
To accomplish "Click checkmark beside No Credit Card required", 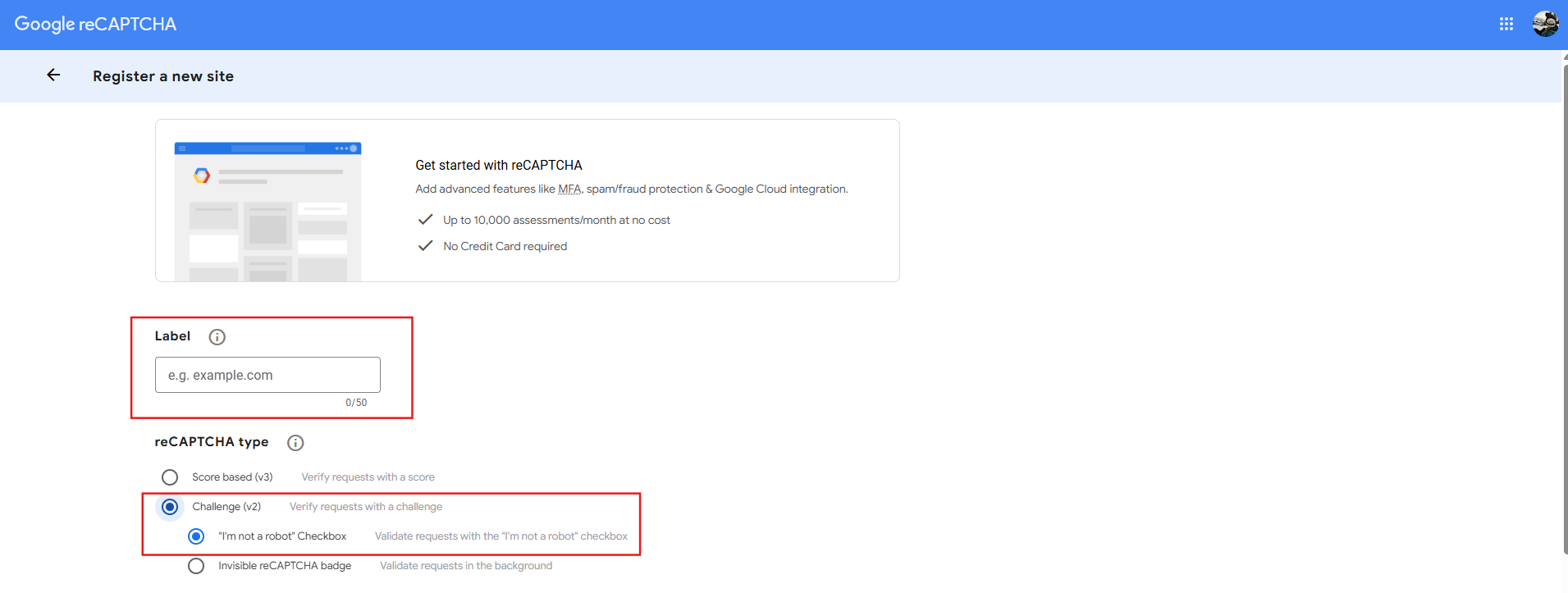I will tap(425, 246).
